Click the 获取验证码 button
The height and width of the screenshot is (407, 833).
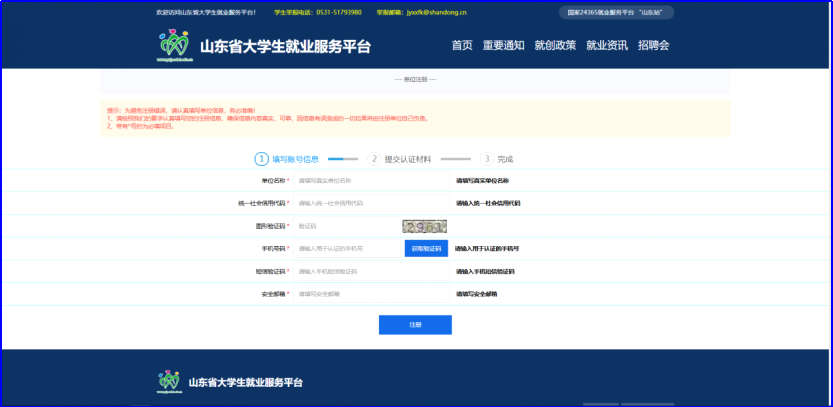click(426, 248)
